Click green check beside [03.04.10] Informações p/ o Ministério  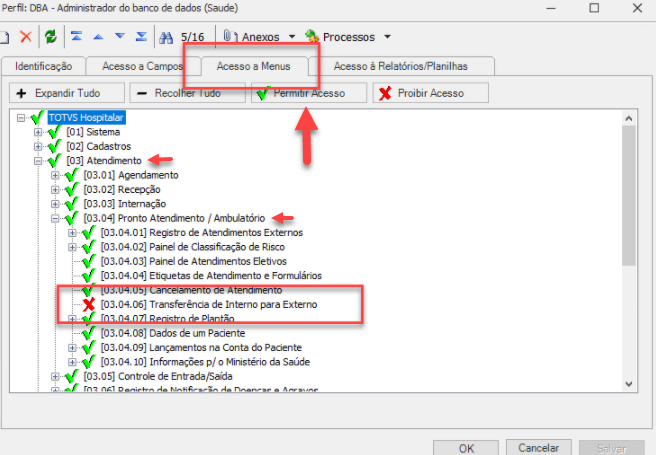(89, 361)
